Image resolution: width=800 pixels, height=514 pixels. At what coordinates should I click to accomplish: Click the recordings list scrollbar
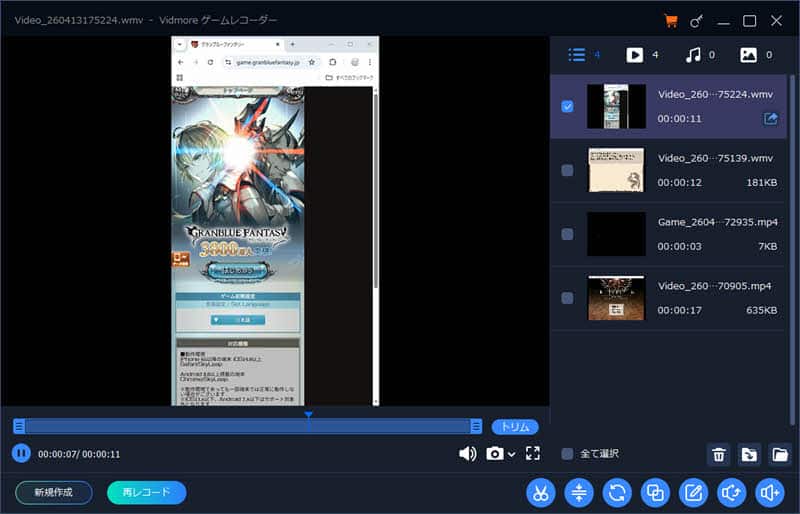click(792, 250)
